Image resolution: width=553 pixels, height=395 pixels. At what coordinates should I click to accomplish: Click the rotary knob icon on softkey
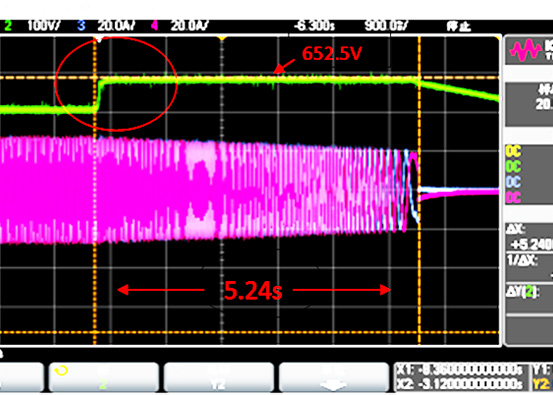[61, 371]
